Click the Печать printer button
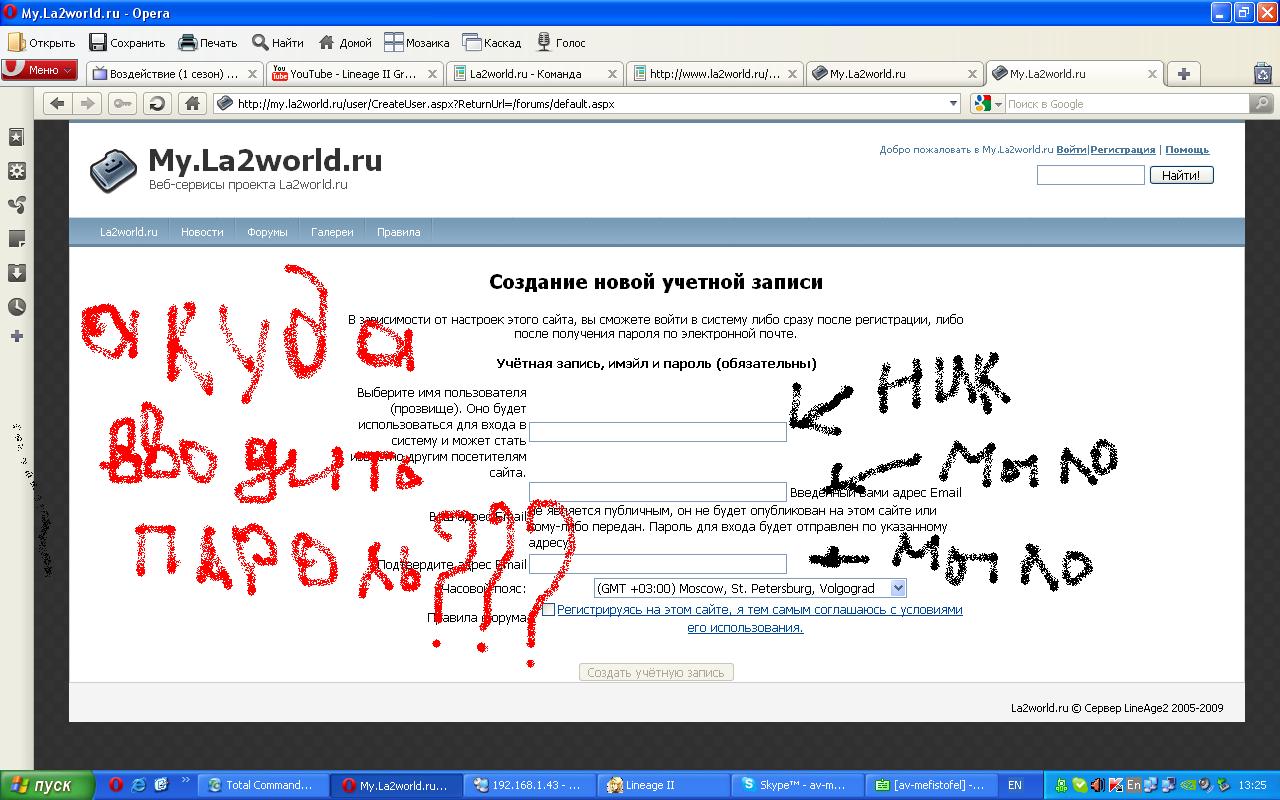Image resolution: width=1280 pixels, height=800 pixels. click(x=208, y=42)
